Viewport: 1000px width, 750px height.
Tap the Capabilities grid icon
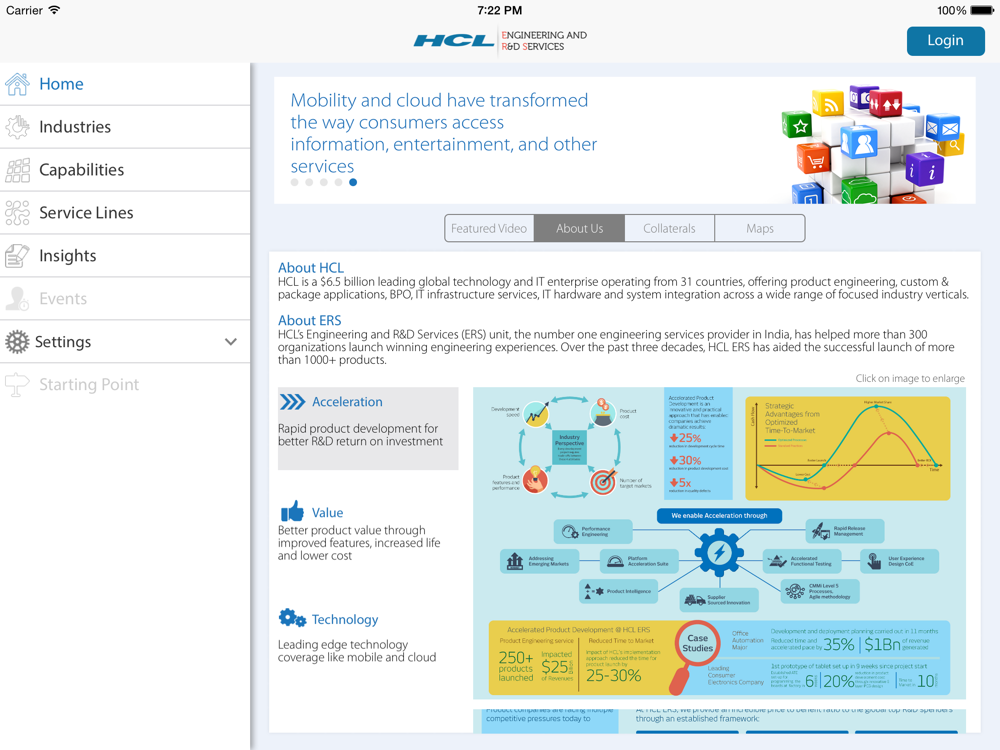point(17,170)
